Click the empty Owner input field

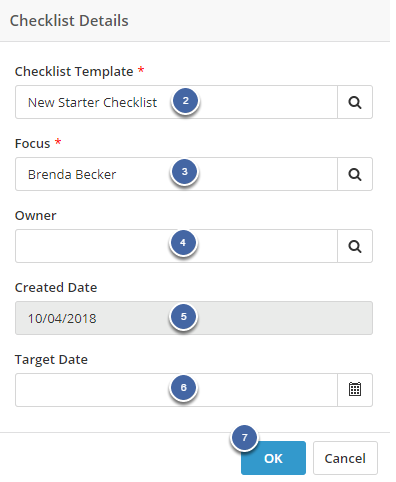point(176,246)
